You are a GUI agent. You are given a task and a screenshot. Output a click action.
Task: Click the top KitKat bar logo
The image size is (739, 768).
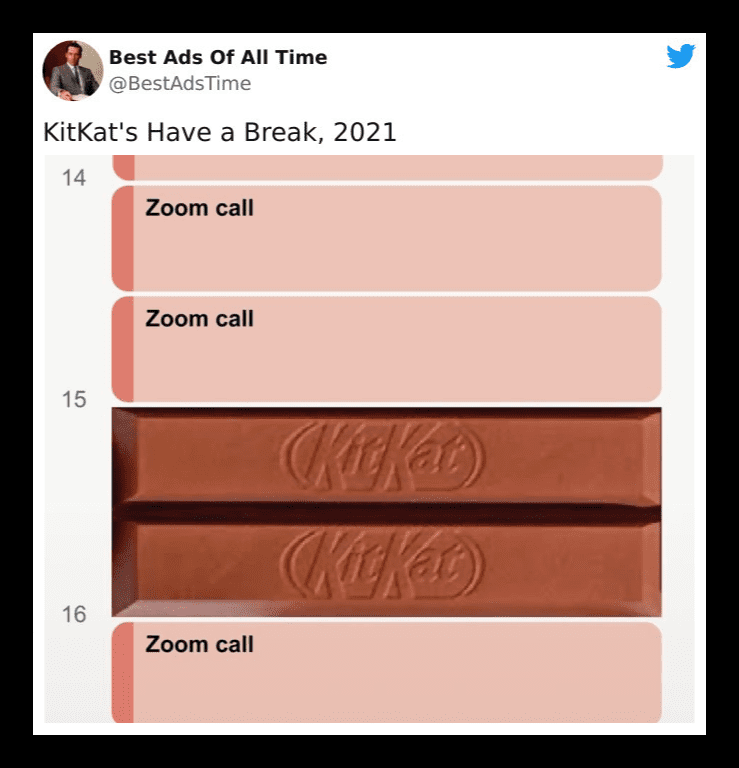click(x=382, y=456)
